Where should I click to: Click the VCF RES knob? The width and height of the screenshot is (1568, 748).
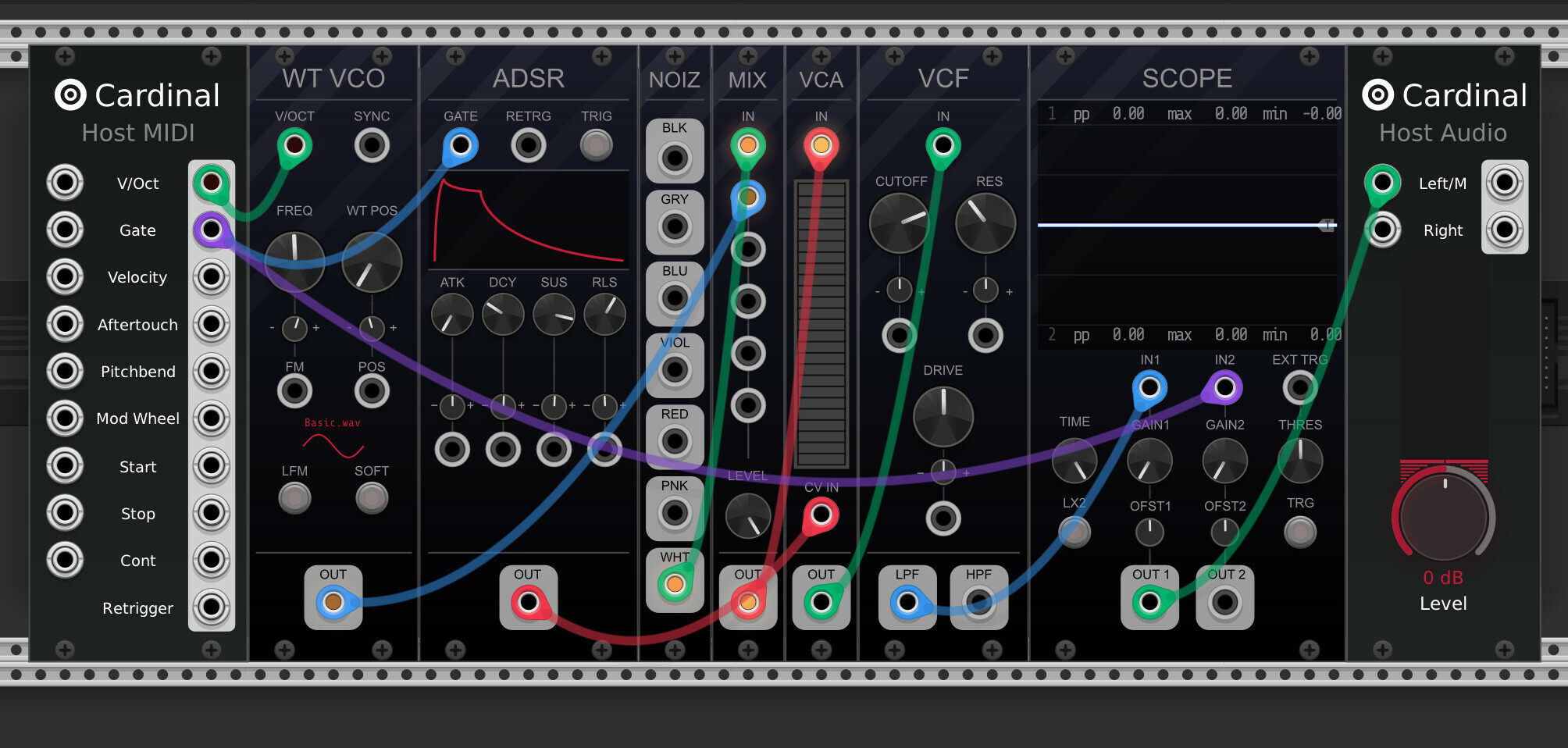[985, 223]
